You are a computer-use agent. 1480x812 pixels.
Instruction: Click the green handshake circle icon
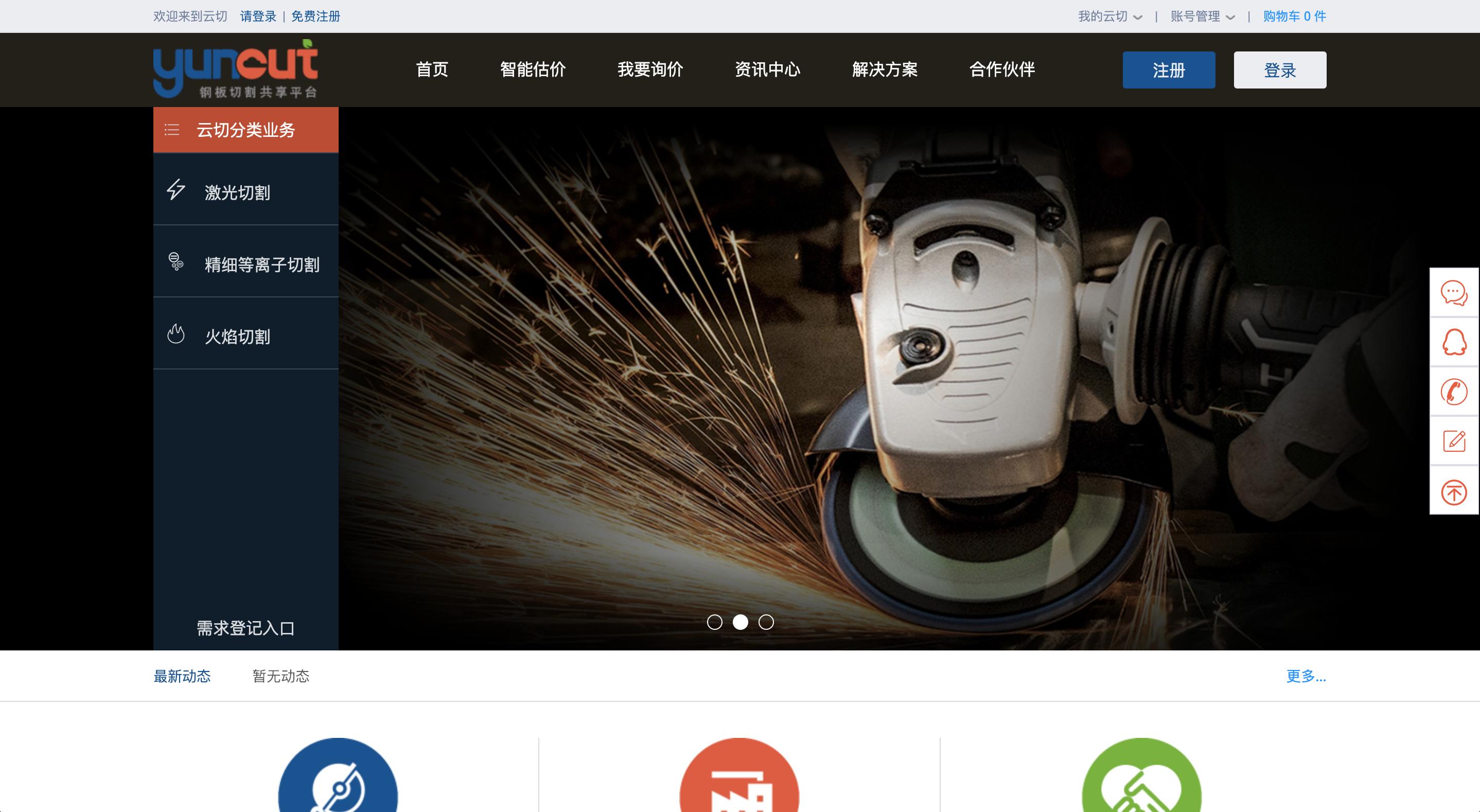coord(1141,774)
